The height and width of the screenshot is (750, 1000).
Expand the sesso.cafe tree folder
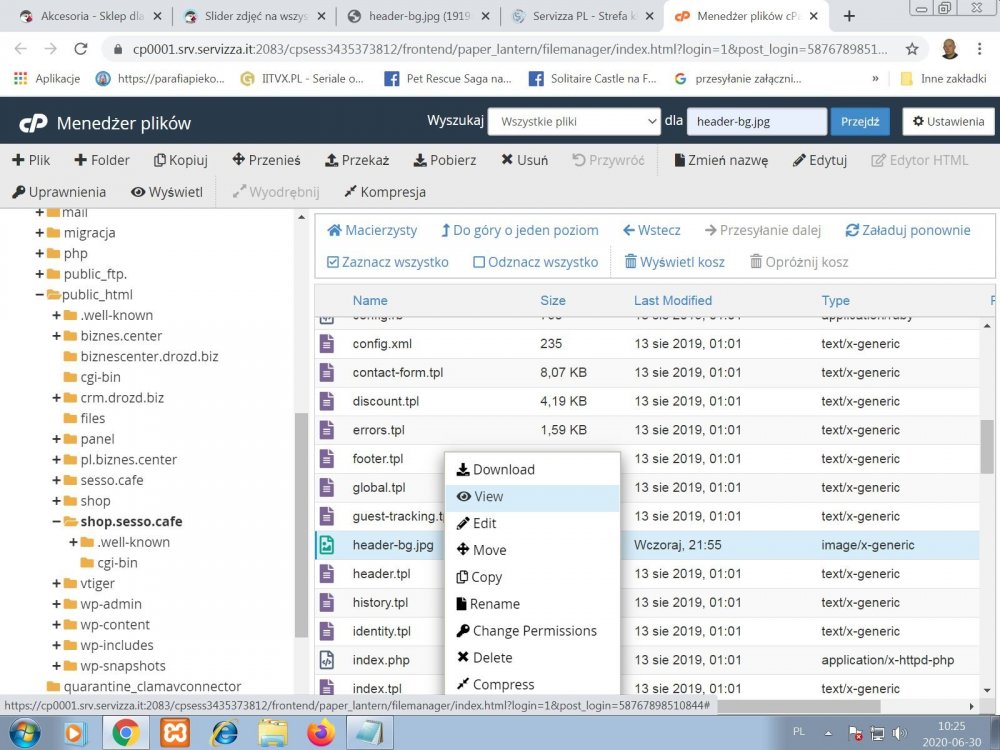pyautogui.click(x=56, y=480)
